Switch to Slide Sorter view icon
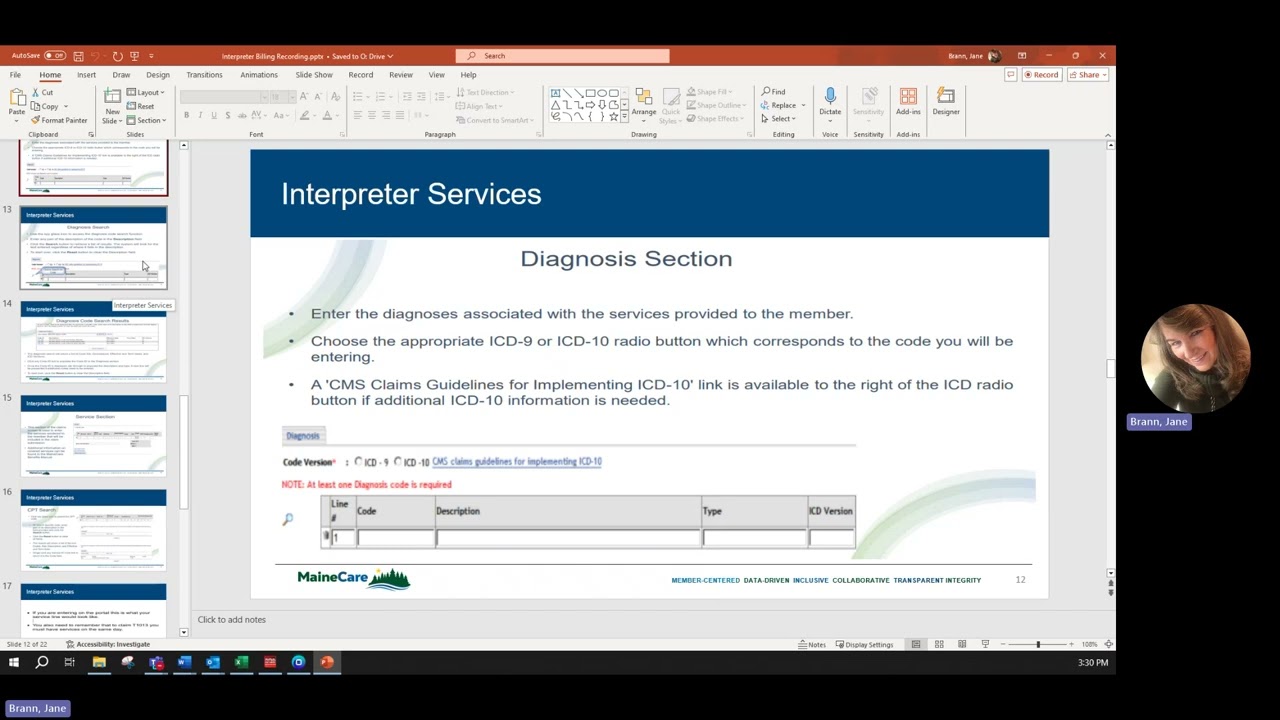The image size is (1280, 720). tap(939, 644)
